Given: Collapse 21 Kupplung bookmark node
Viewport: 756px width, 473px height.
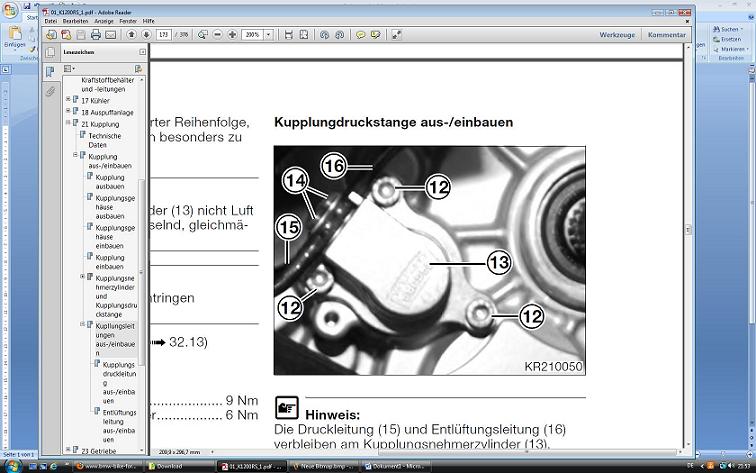Looking at the screenshot, I should [x=68, y=122].
